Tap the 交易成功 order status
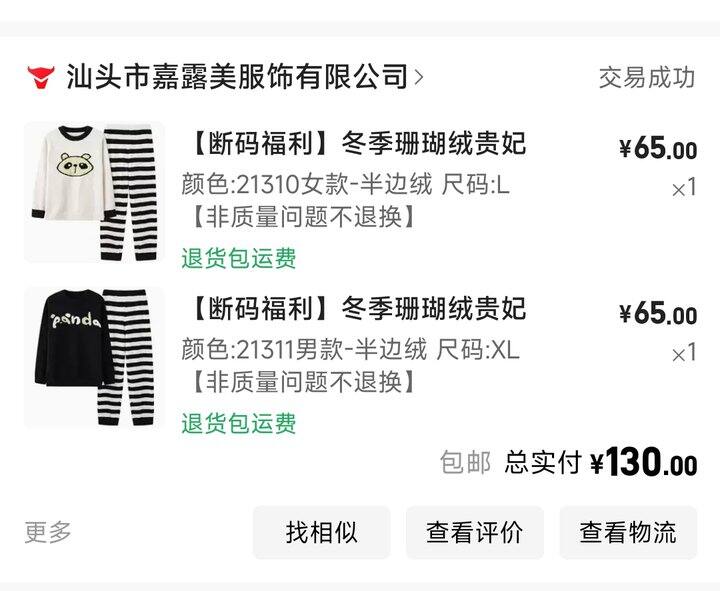Screen dimensions: 720x591 tap(647, 77)
